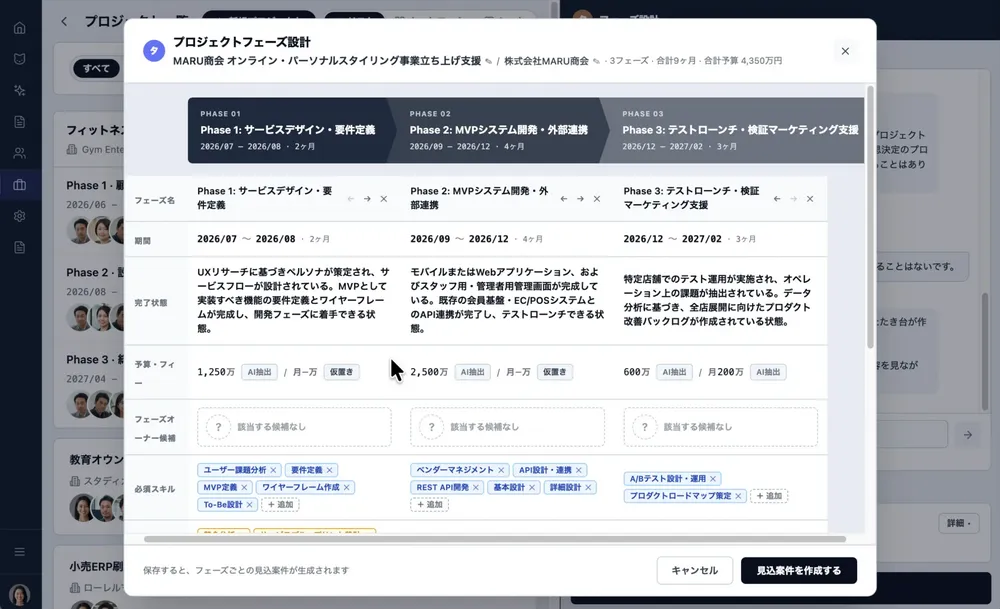The image size is (1000, 609).
Task: Remove the ベンダーマネジメント skill tag
Action: pyautogui.click(x=501, y=470)
